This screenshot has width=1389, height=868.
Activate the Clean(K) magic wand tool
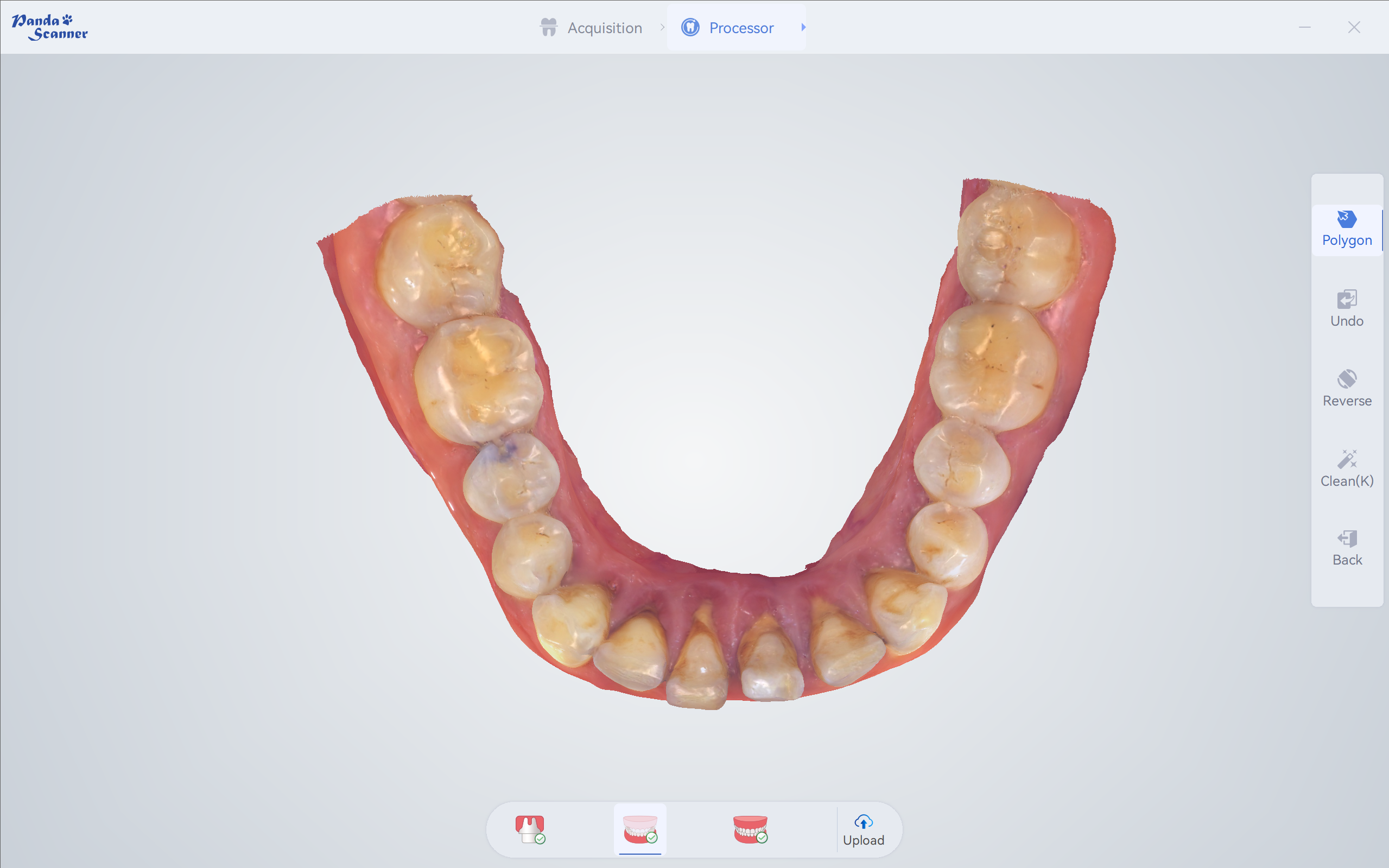[1347, 468]
